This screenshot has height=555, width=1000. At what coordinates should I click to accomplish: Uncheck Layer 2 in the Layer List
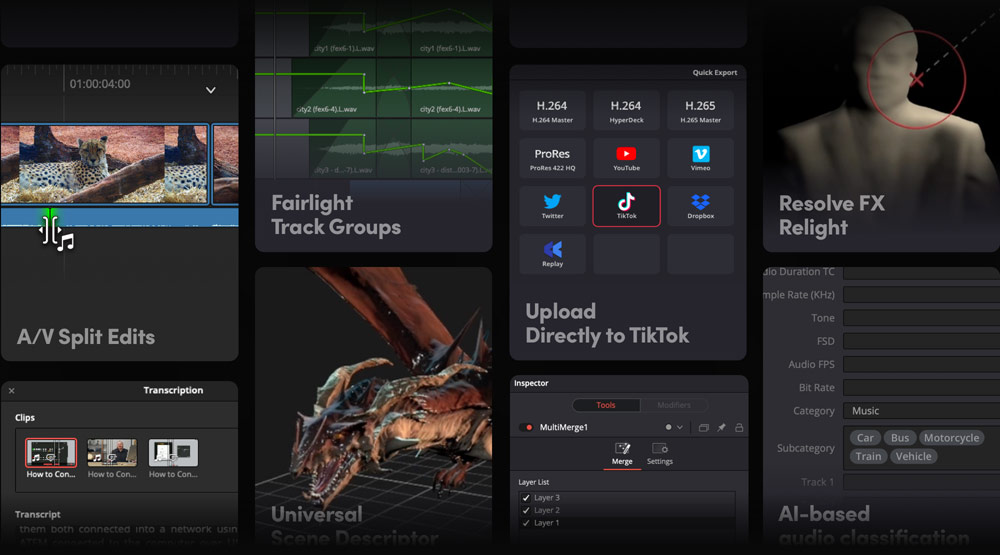pos(526,511)
